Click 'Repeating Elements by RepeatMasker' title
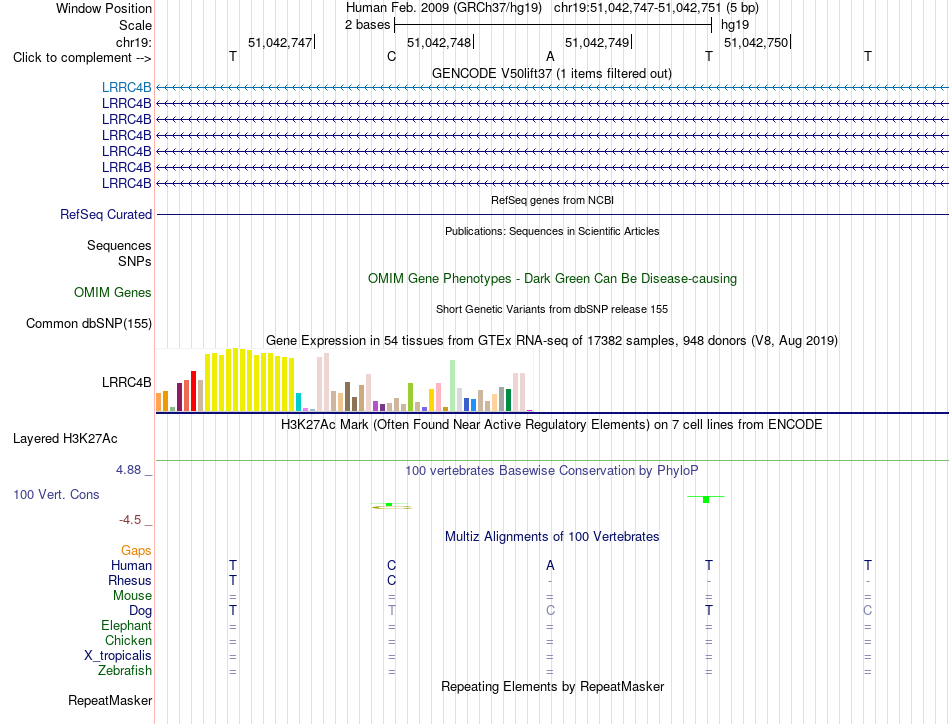 pyautogui.click(x=553, y=686)
